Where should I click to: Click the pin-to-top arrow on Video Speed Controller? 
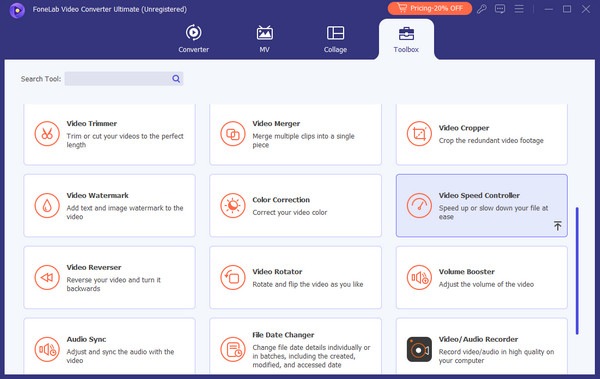coord(558,225)
